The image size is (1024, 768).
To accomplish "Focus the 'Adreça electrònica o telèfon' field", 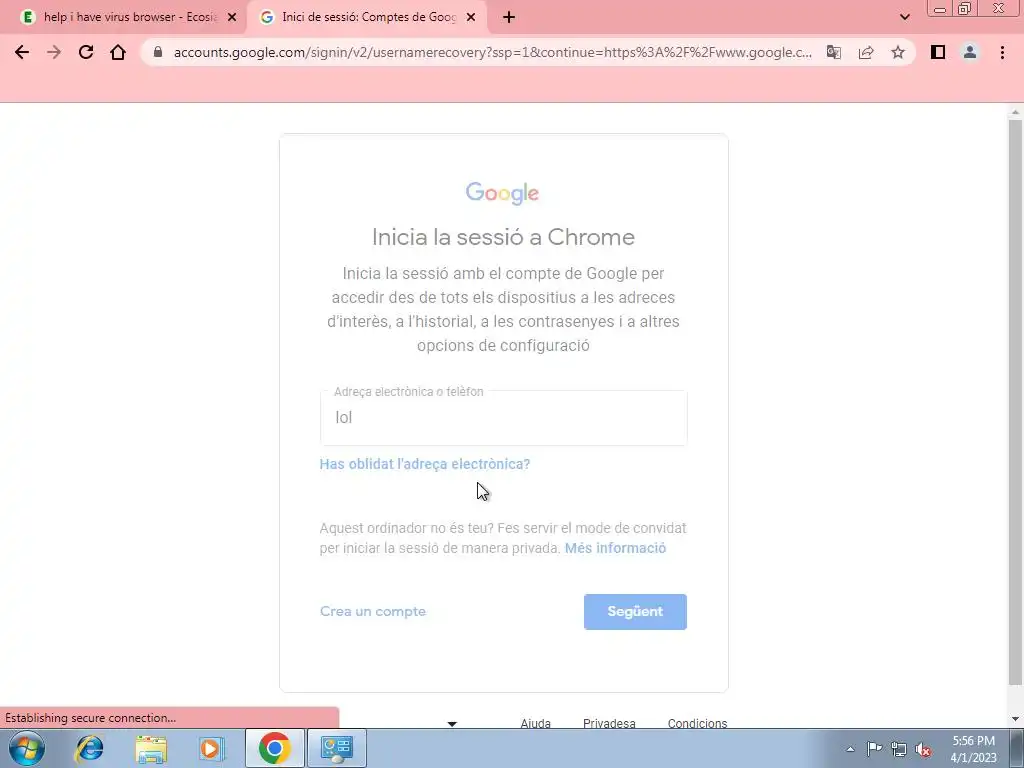I will point(504,418).
